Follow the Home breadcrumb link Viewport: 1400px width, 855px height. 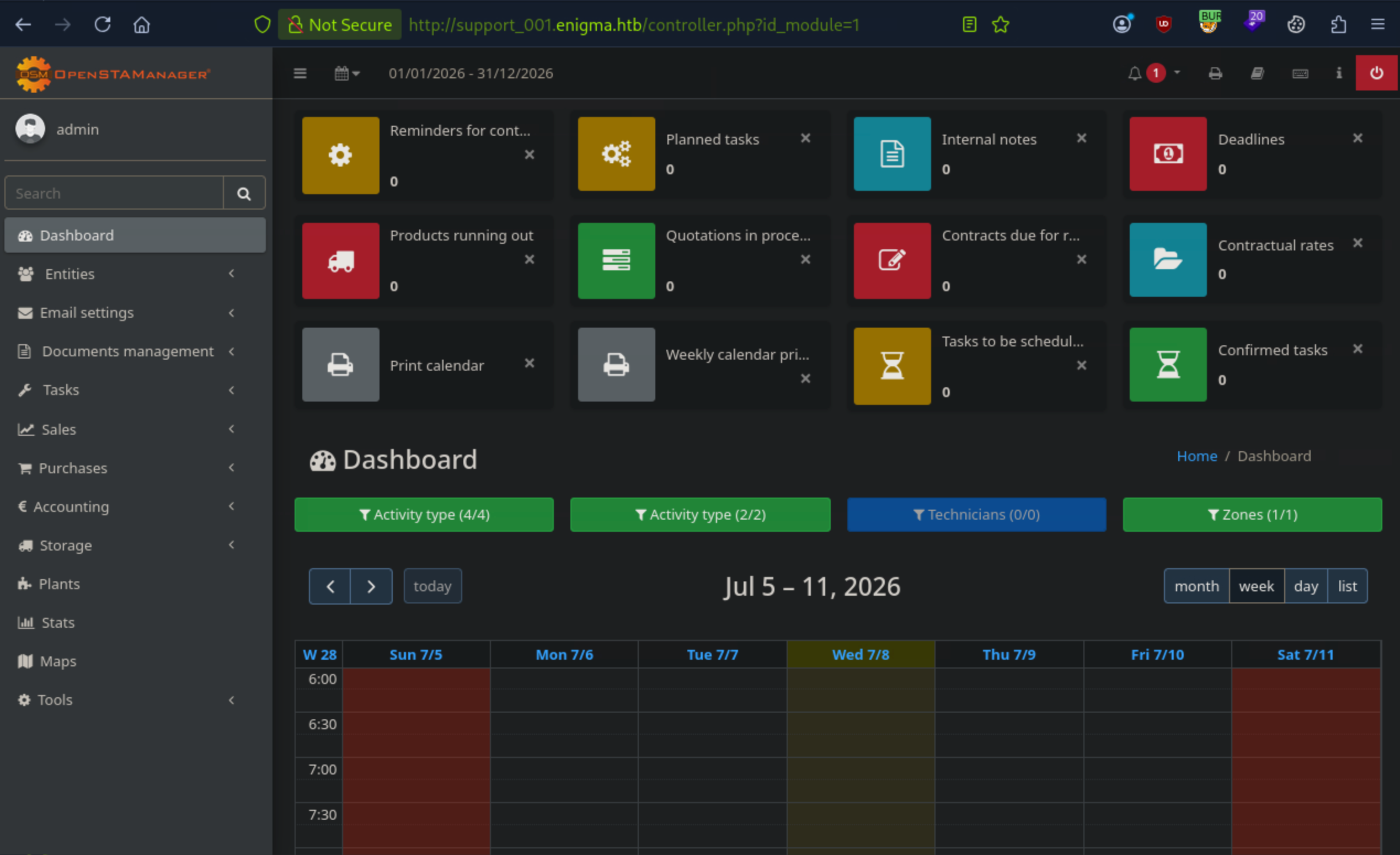1196,456
